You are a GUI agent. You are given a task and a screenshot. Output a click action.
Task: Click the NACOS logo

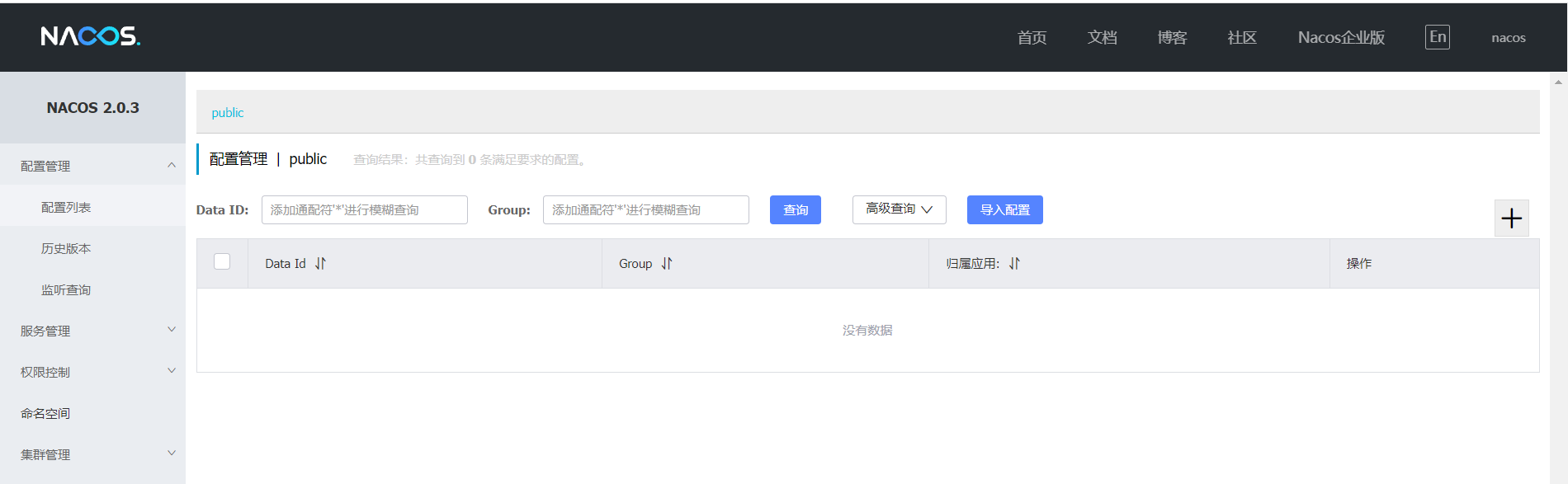[91, 36]
